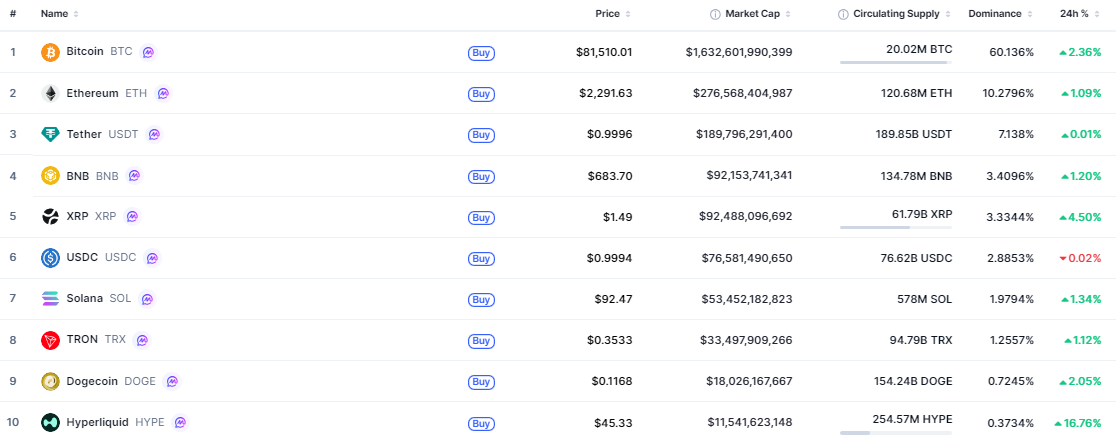The image size is (1116, 438).
Task: Click the Bitcoin logo icon
Action: tap(51, 52)
